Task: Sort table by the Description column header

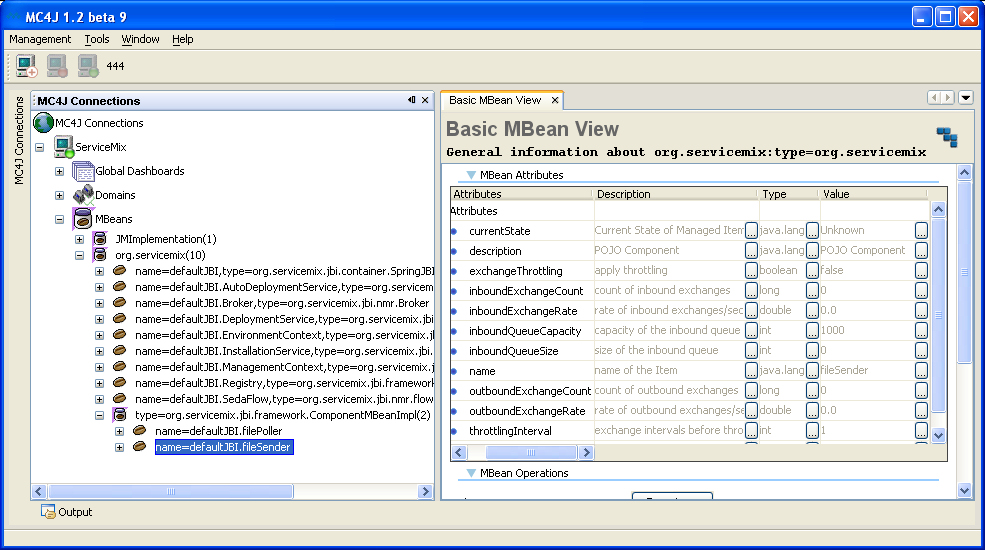Action: pyautogui.click(x=675, y=194)
